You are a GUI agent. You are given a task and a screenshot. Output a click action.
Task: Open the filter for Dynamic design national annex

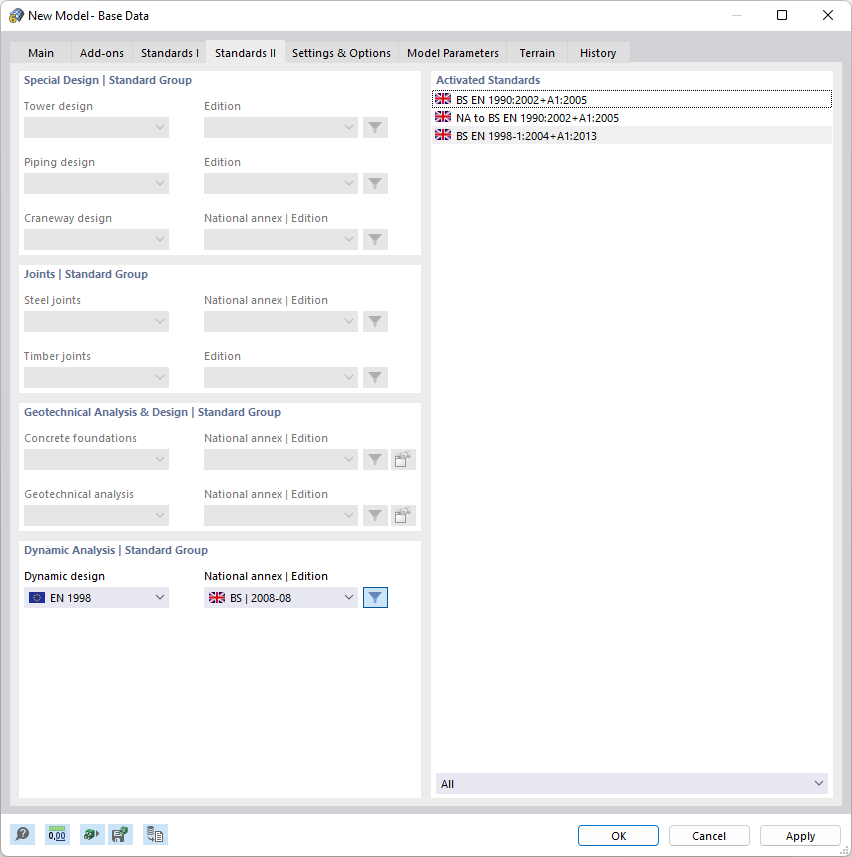(x=375, y=597)
